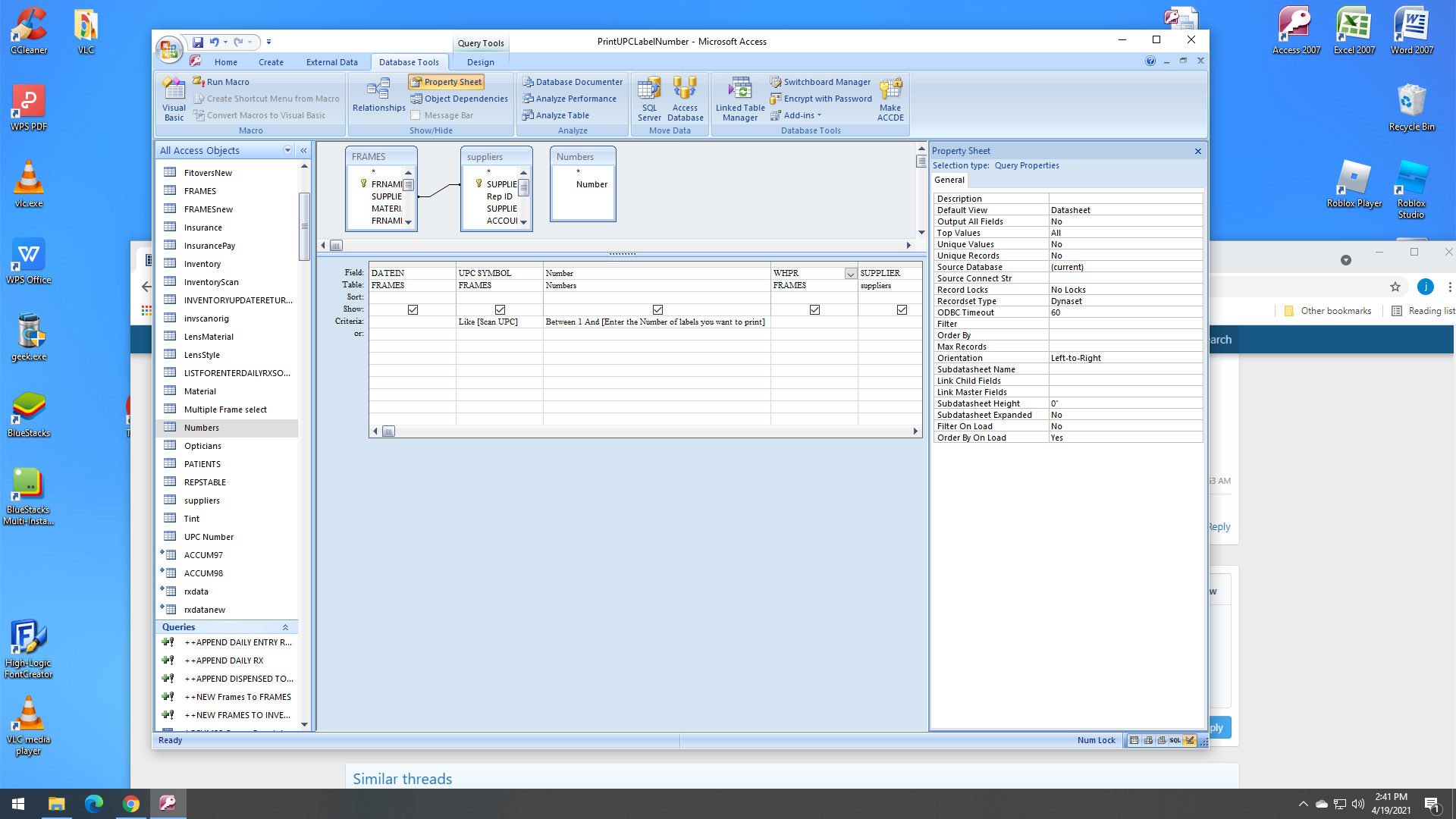Click the Office button
The height and width of the screenshot is (819, 1456).
(169, 50)
